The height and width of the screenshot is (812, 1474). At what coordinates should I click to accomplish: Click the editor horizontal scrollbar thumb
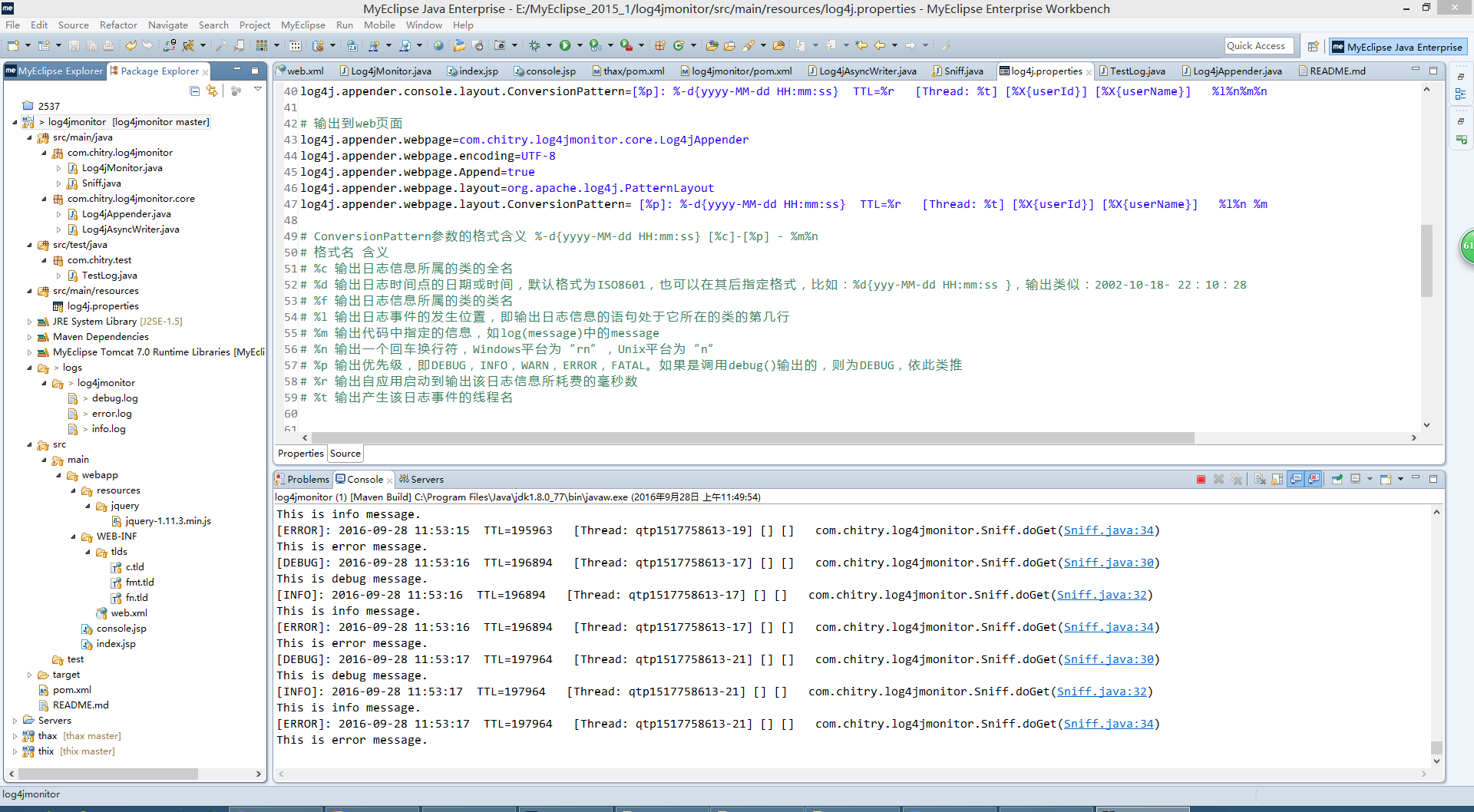coord(753,437)
